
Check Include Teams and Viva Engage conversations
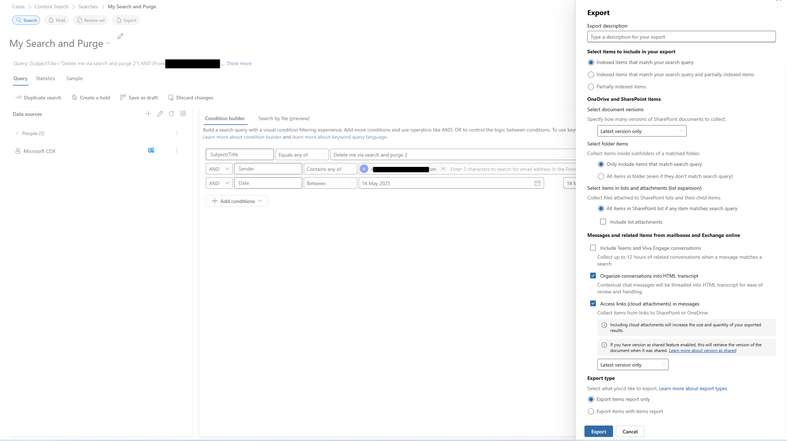(x=593, y=248)
